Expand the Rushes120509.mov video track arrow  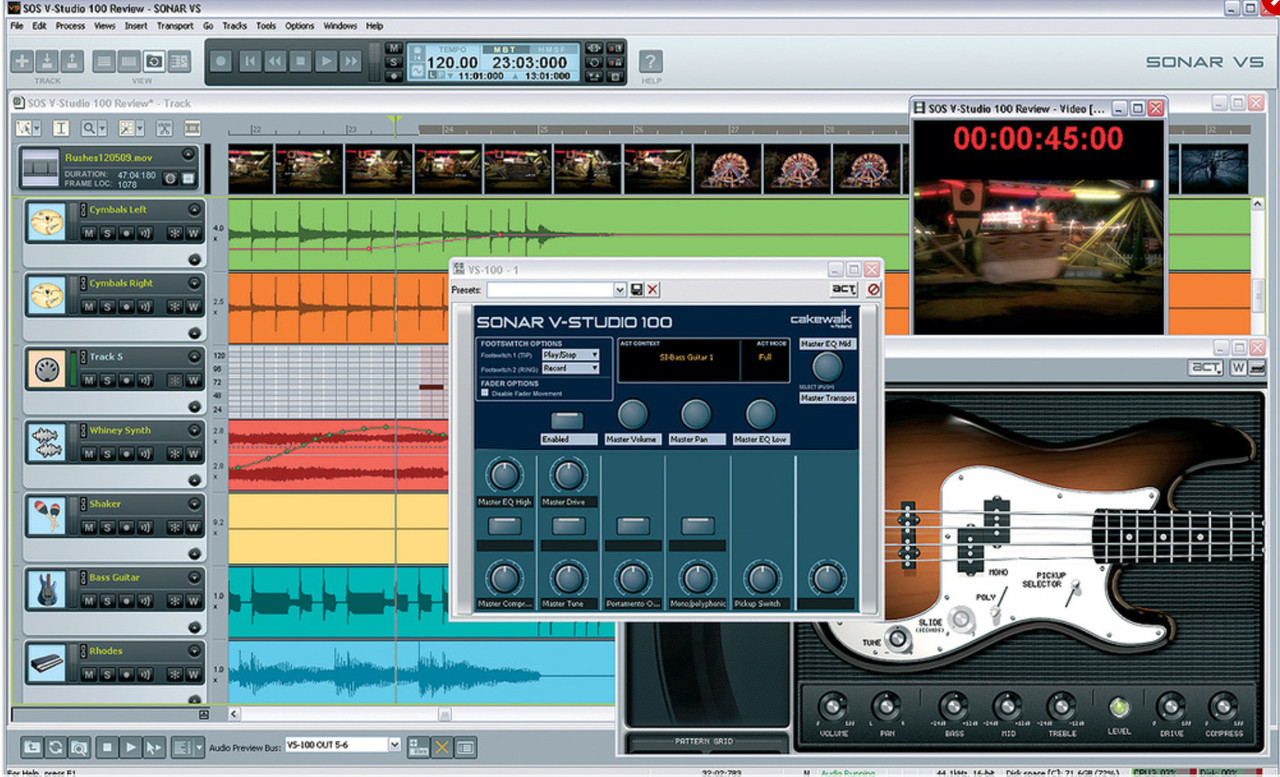(x=188, y=155)
